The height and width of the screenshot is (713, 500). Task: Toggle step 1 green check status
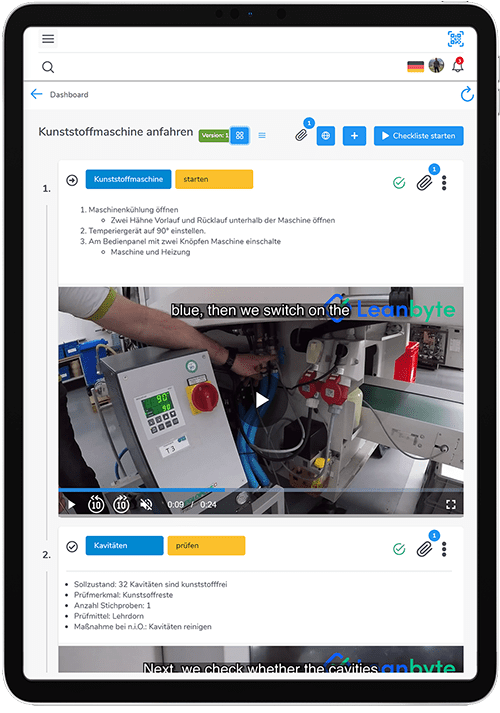(x=399, y=183)
